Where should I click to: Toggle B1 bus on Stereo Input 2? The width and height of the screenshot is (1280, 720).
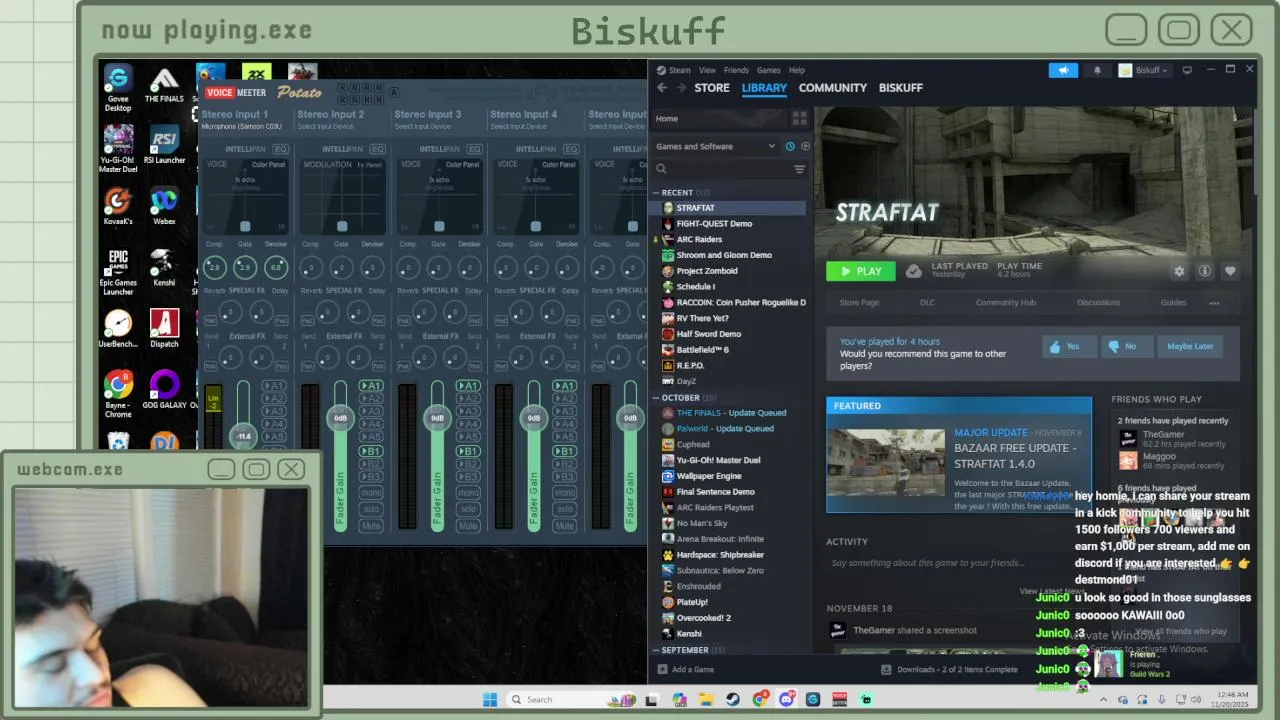pyautogui.click(x=371, y=451)
